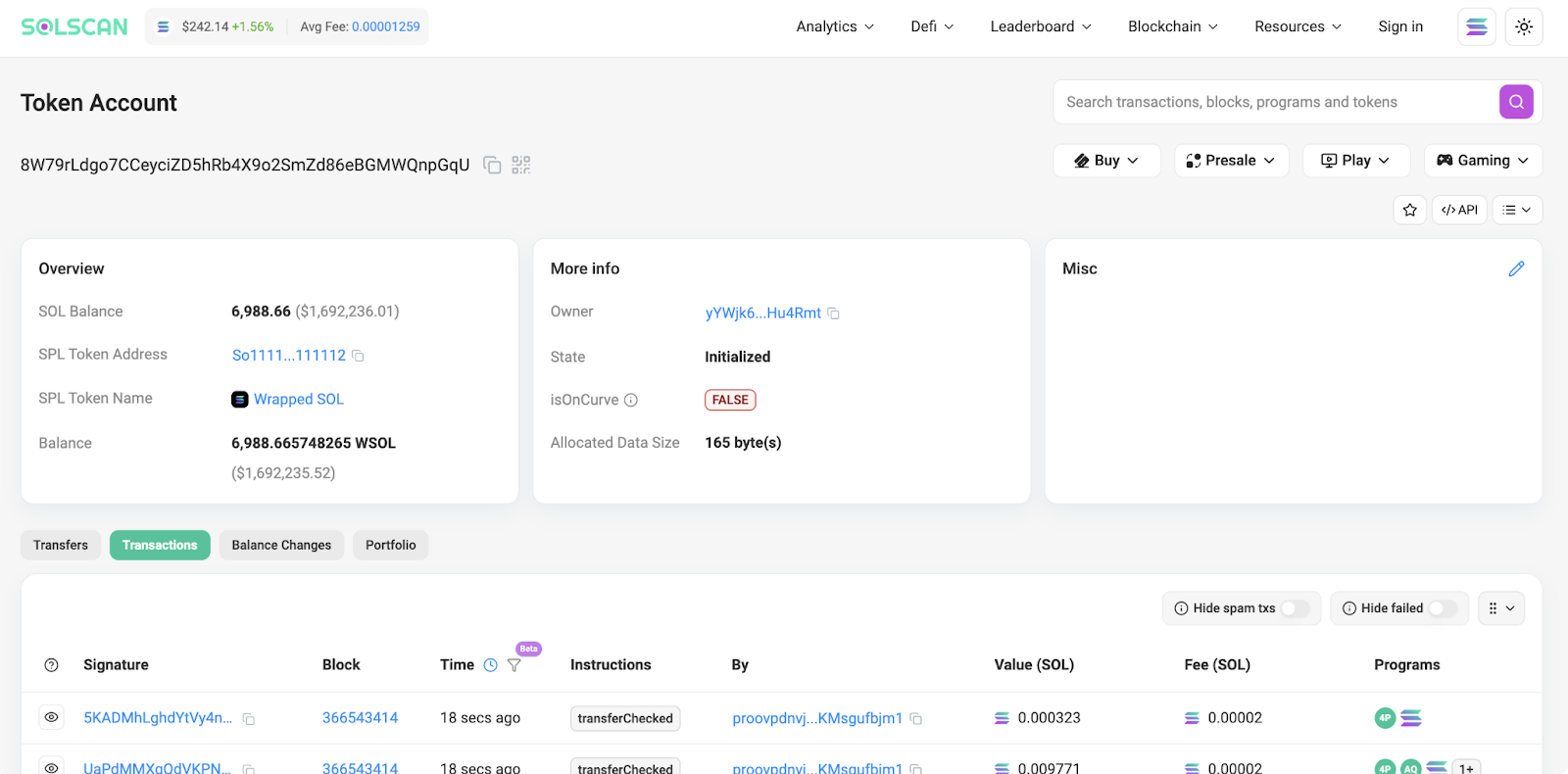1568x774 pixels.
Task: Add account to favorites with star icon
Action: click(x=1410, y=210)
